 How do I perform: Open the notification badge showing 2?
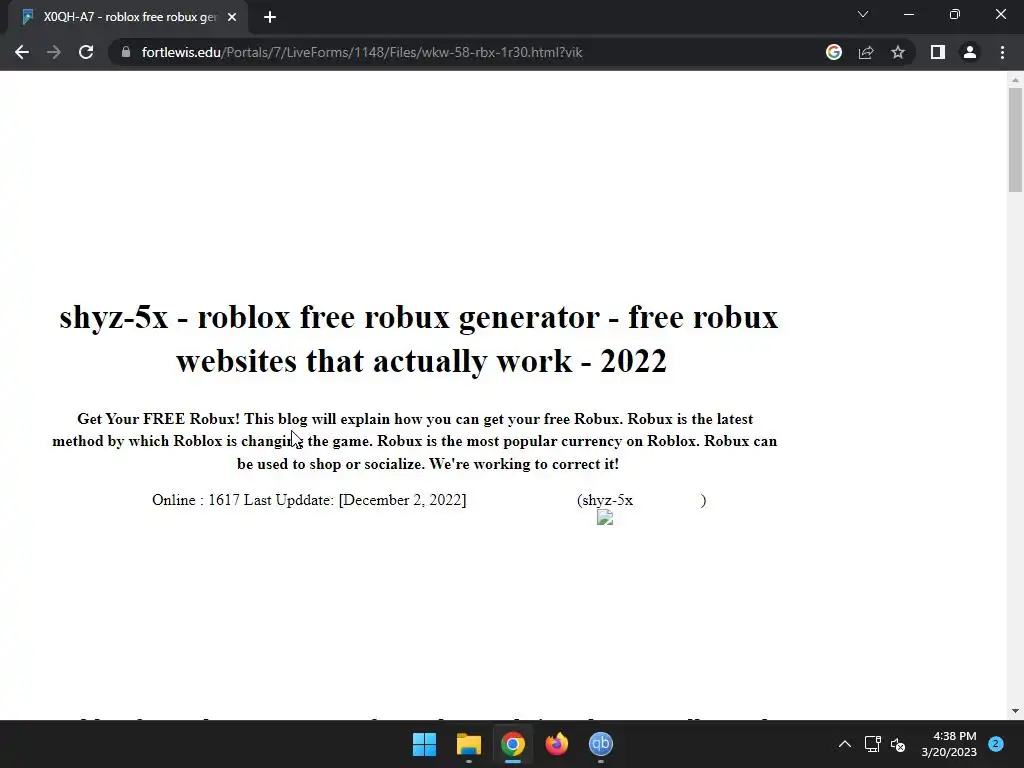[x=996, y=744]
